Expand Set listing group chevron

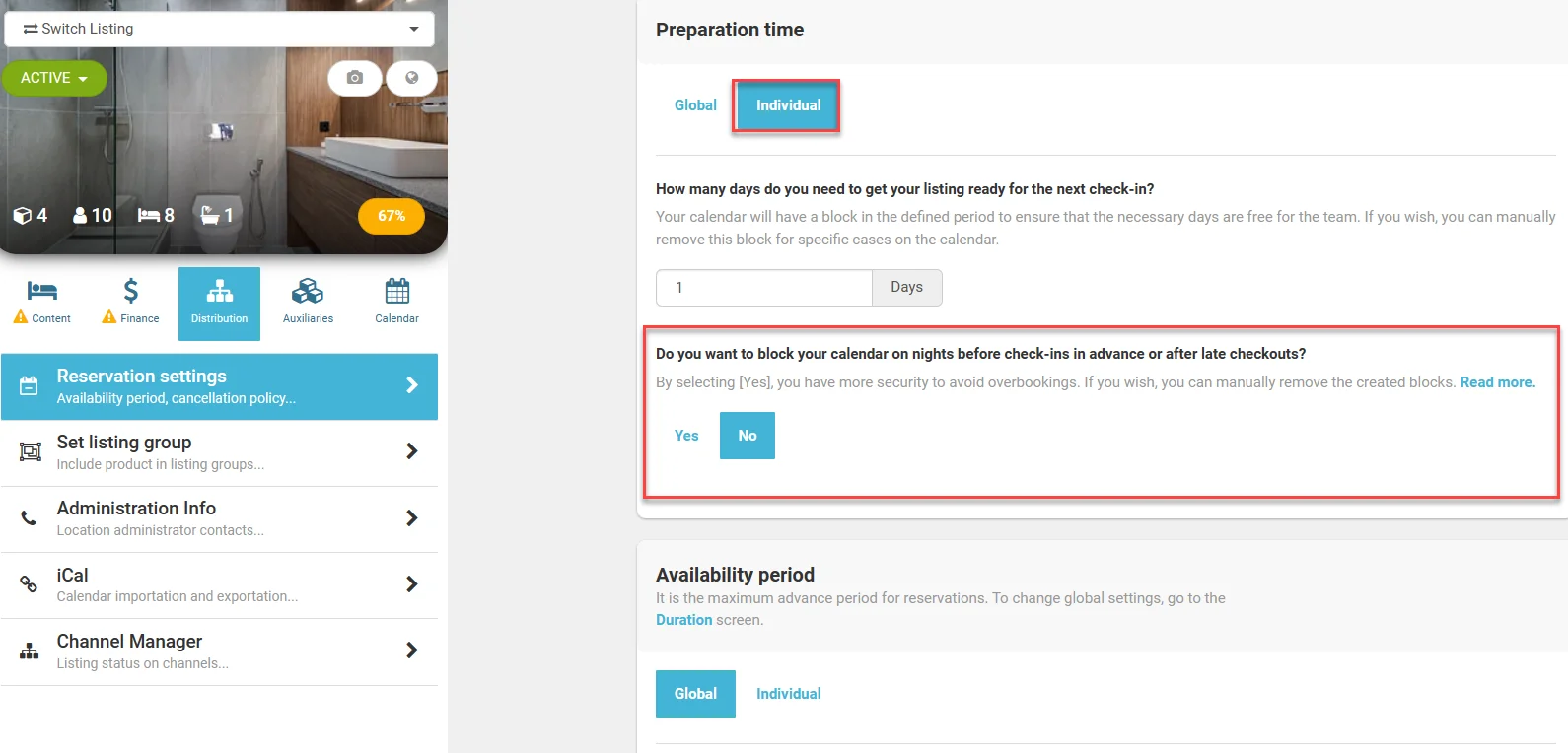[411, 451]
